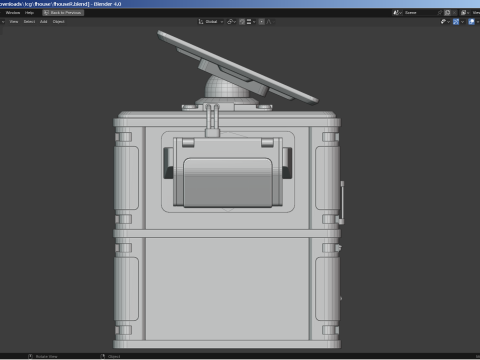The image size is (480, 360).
Task: Open the view layer browse icon
Action: tap(465, 13)
